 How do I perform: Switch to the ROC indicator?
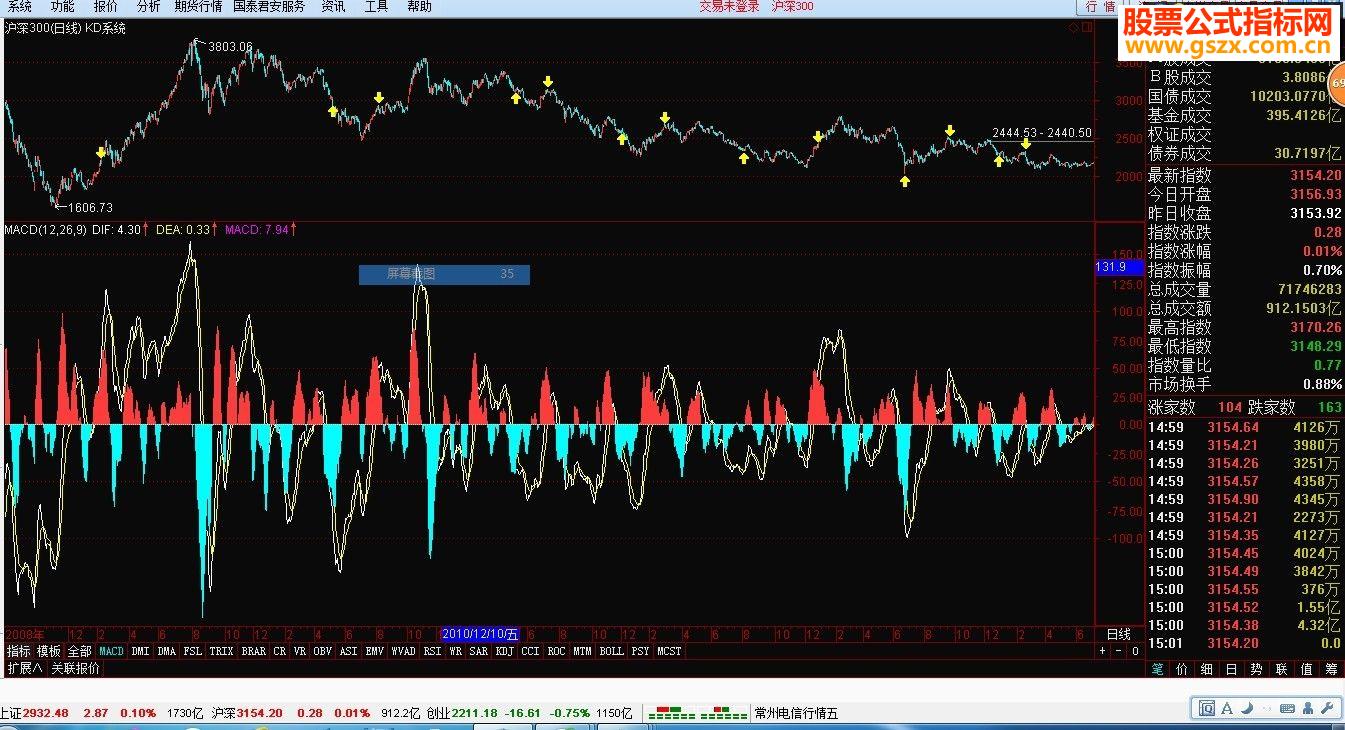556,651
